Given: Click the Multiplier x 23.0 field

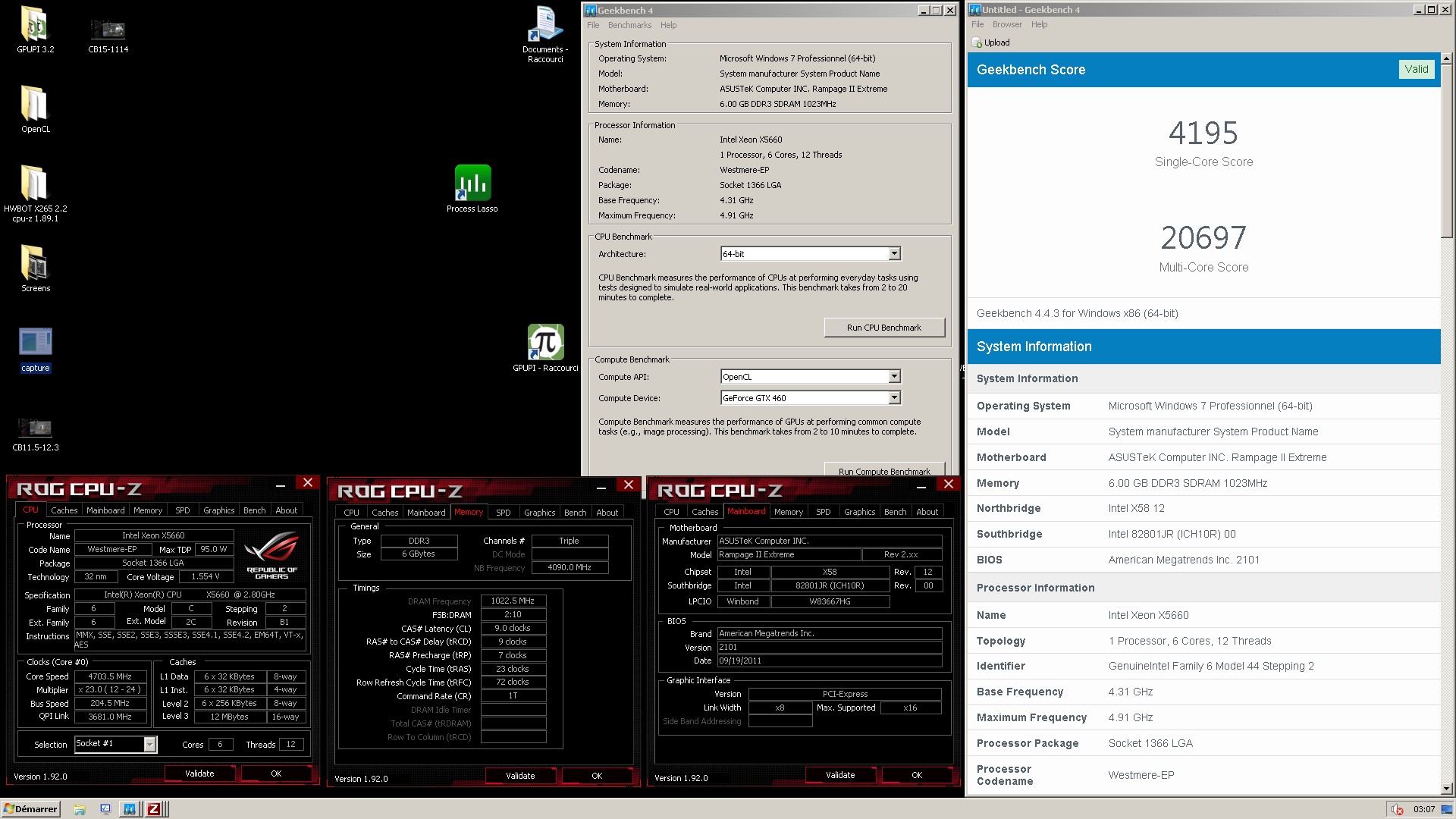Looking at the screenshot, I should coord(110,689).
